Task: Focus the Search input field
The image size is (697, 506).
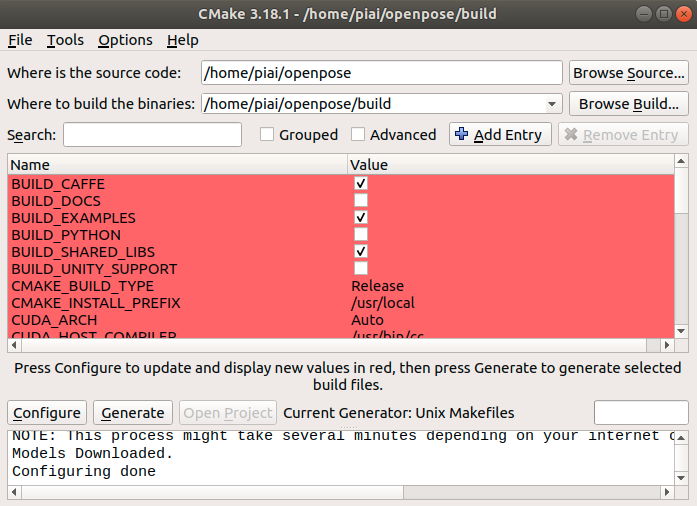Action: coord(152,134)
